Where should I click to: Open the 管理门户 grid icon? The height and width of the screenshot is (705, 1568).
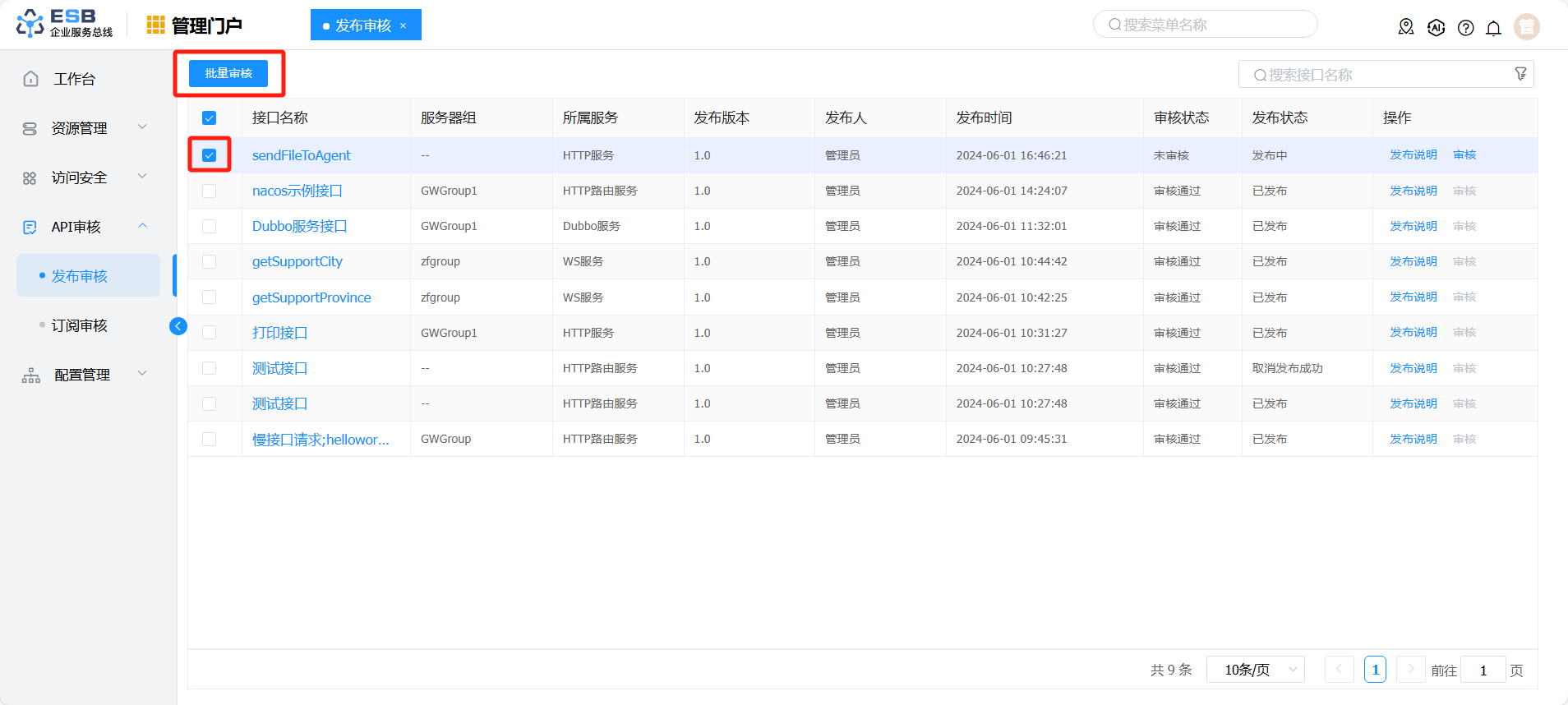tap(155, 25)
